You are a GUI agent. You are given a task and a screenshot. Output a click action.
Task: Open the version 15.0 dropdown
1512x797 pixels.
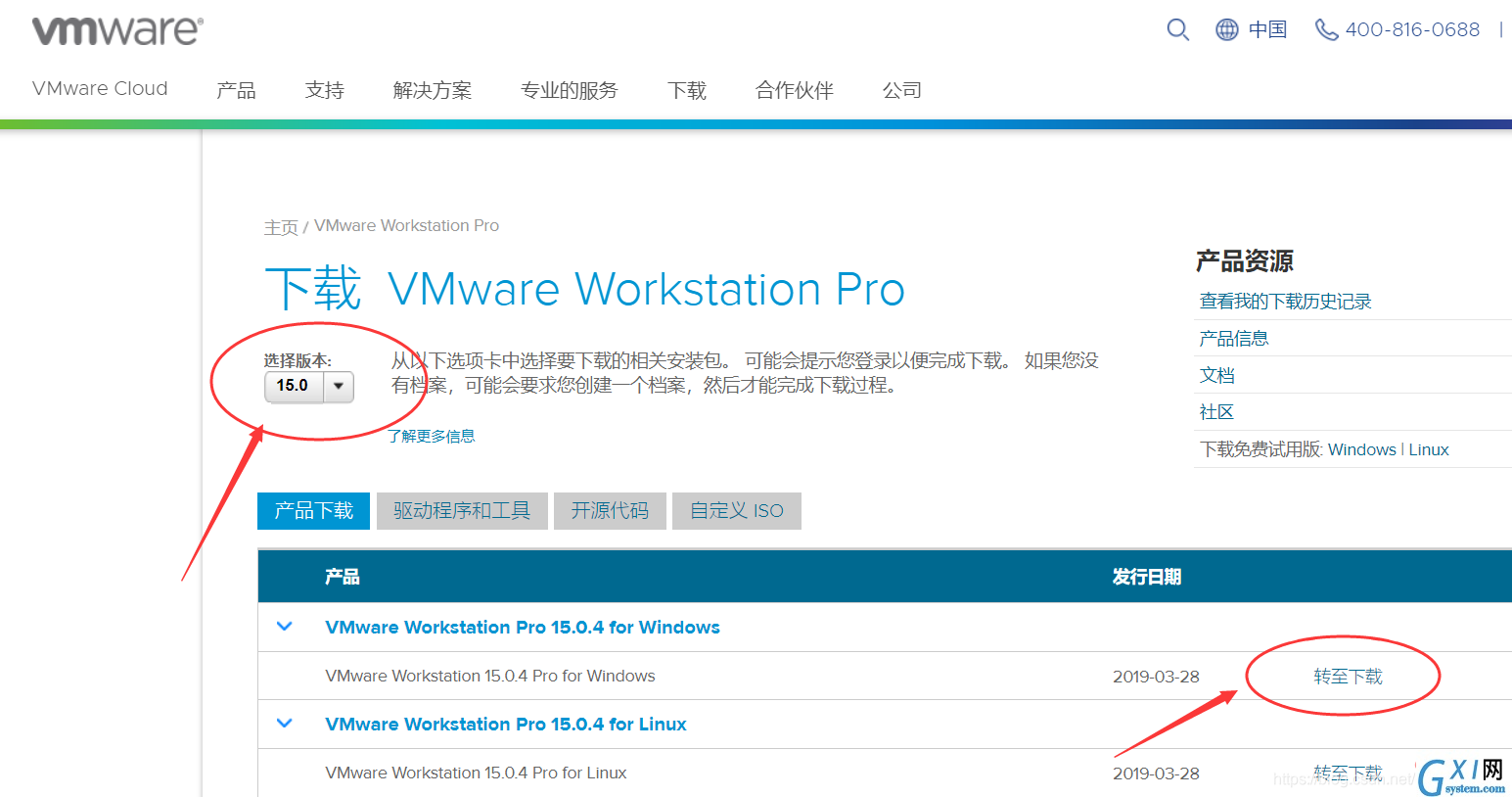[309, 386]
